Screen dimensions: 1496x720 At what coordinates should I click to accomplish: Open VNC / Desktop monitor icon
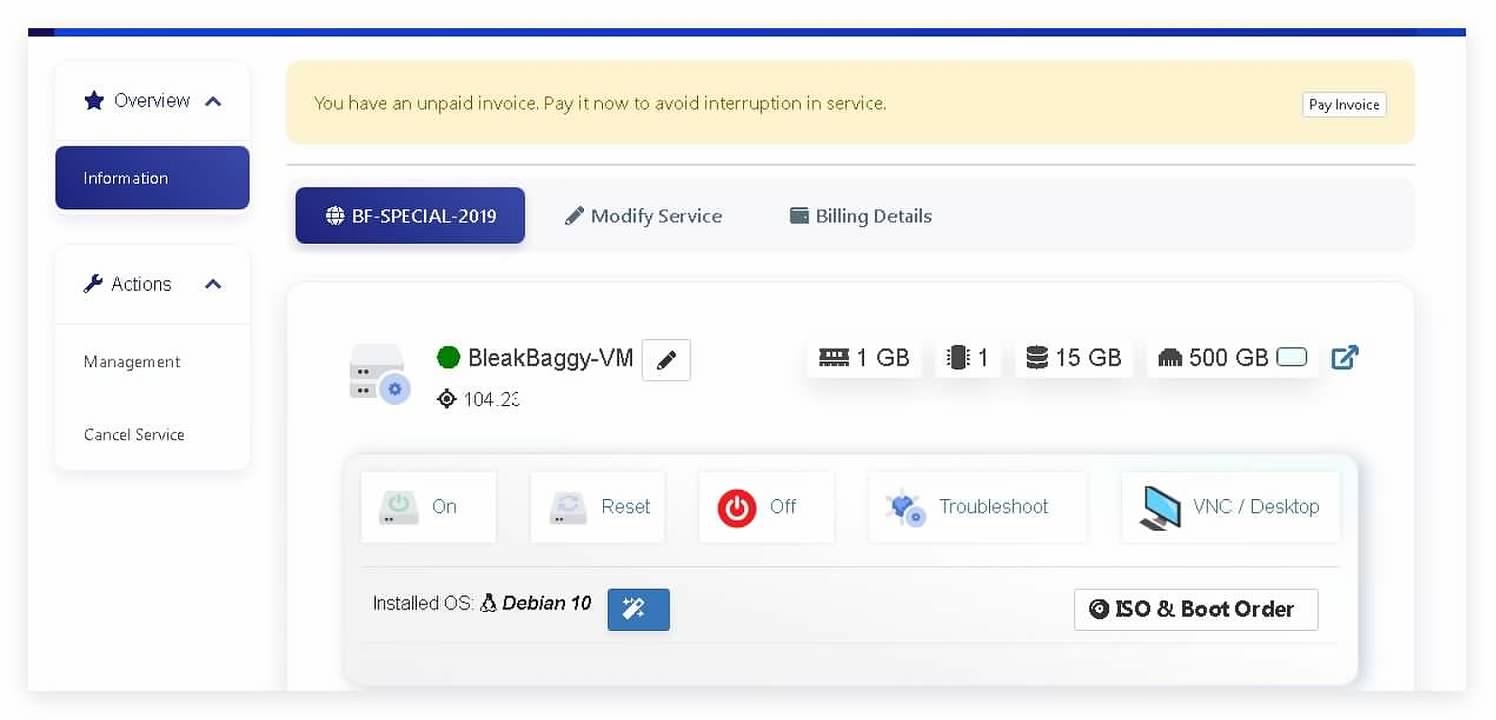(x=1160, y=508)
